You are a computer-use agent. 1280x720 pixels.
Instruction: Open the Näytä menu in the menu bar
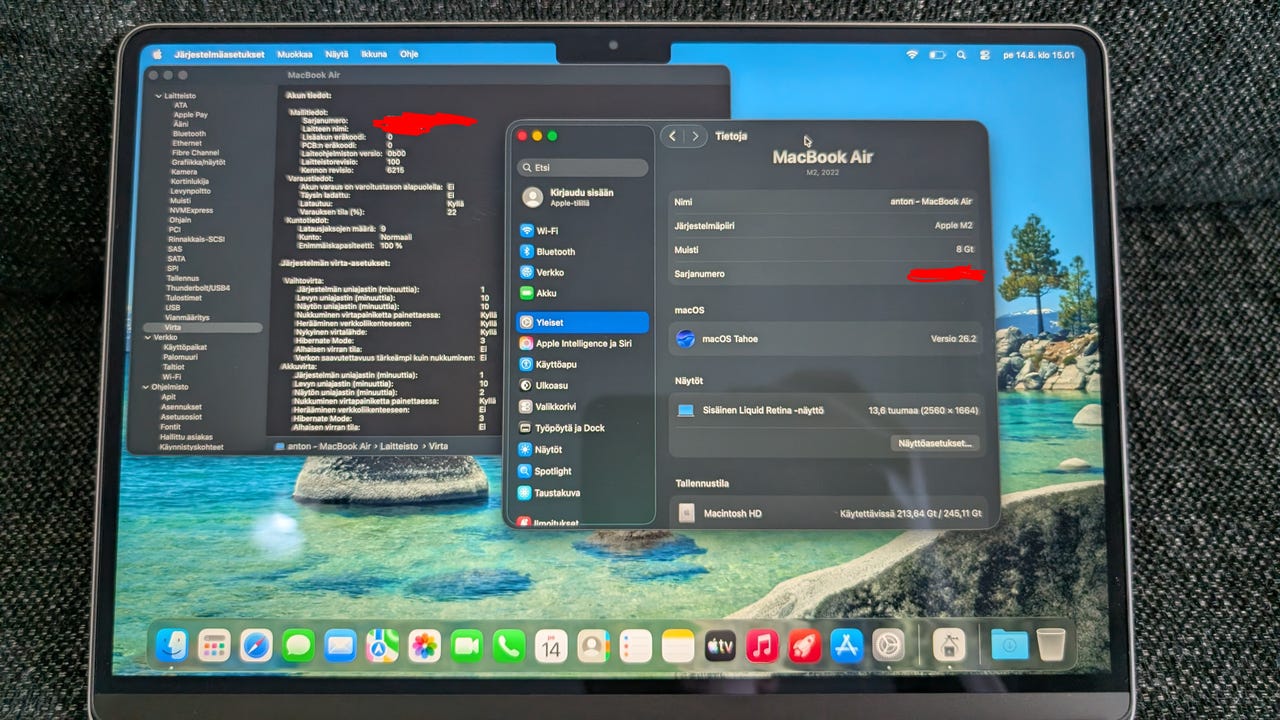[336, 54]
